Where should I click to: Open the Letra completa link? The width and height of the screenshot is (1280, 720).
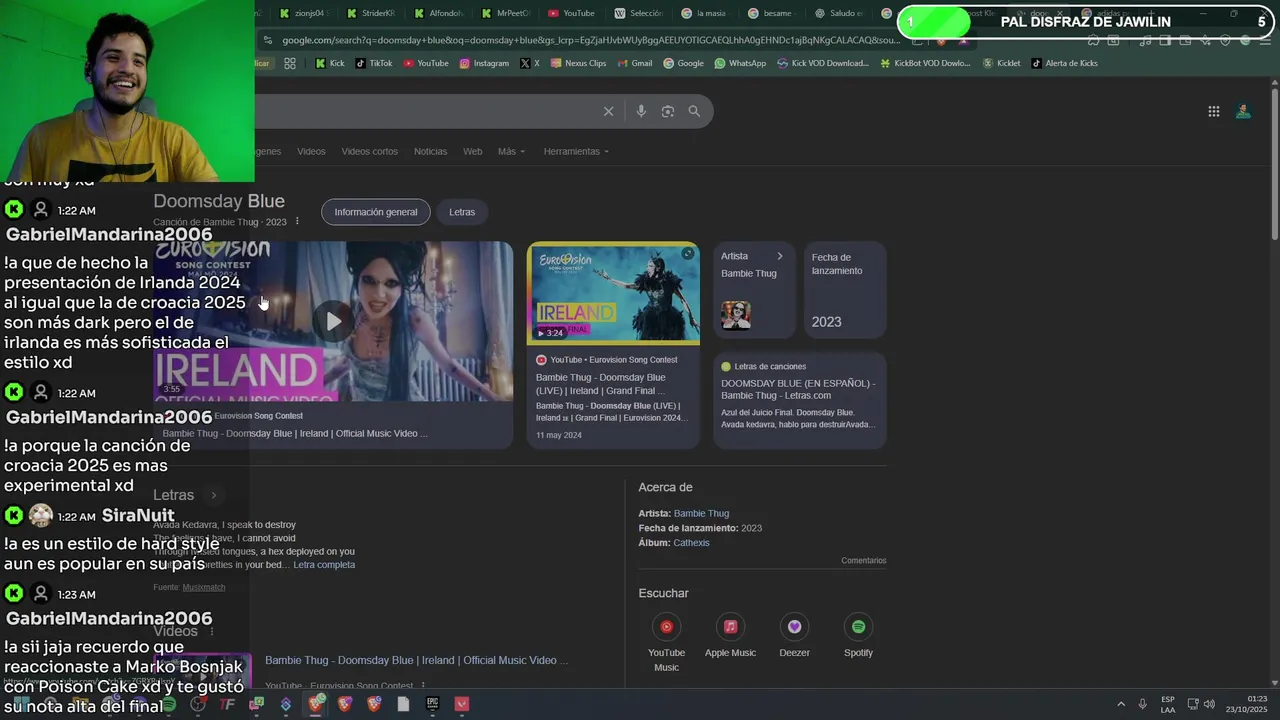pyautogui.click(x=324, y=565)
